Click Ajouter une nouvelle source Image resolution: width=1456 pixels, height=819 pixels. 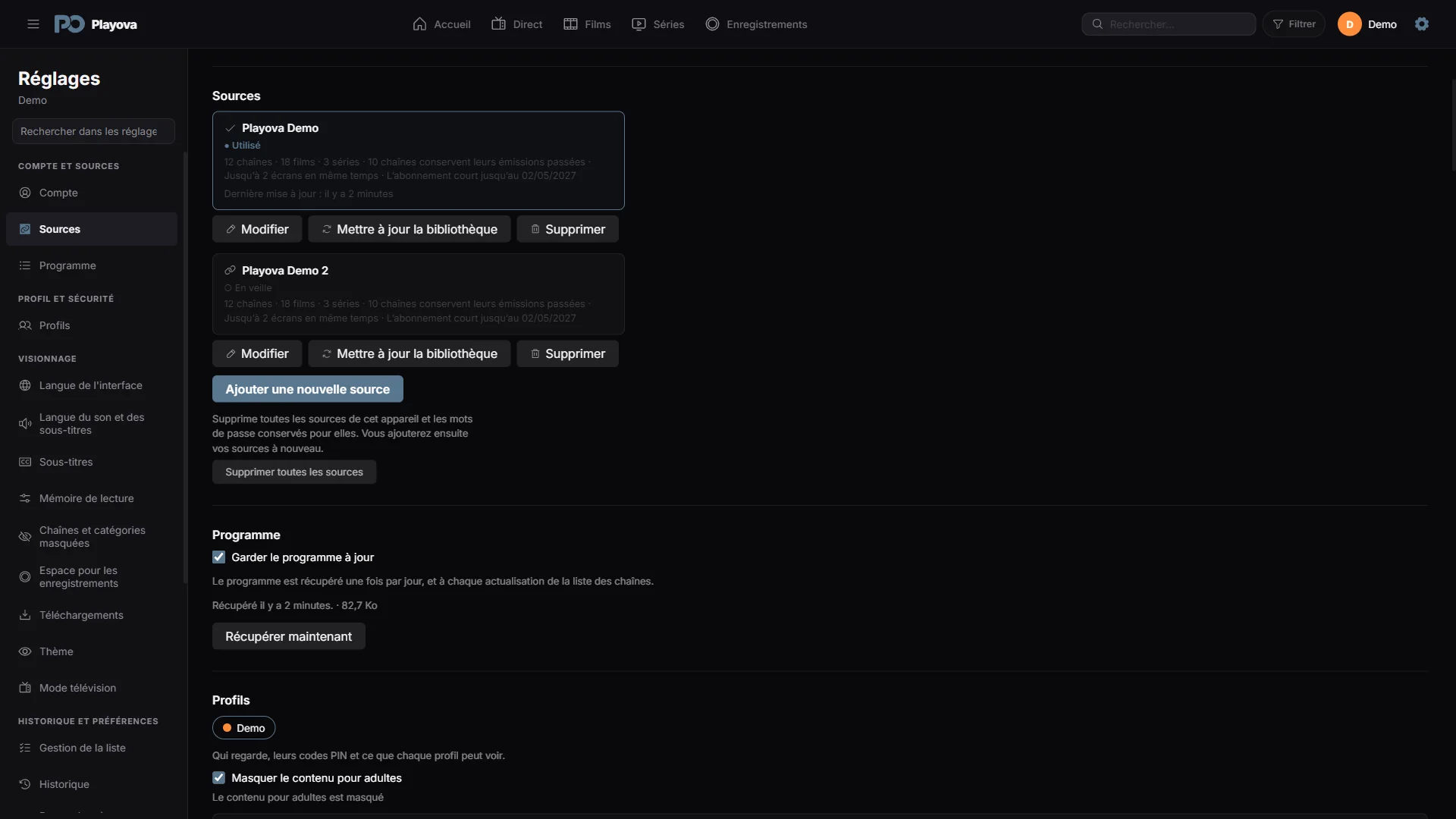[x=308, y=389]
